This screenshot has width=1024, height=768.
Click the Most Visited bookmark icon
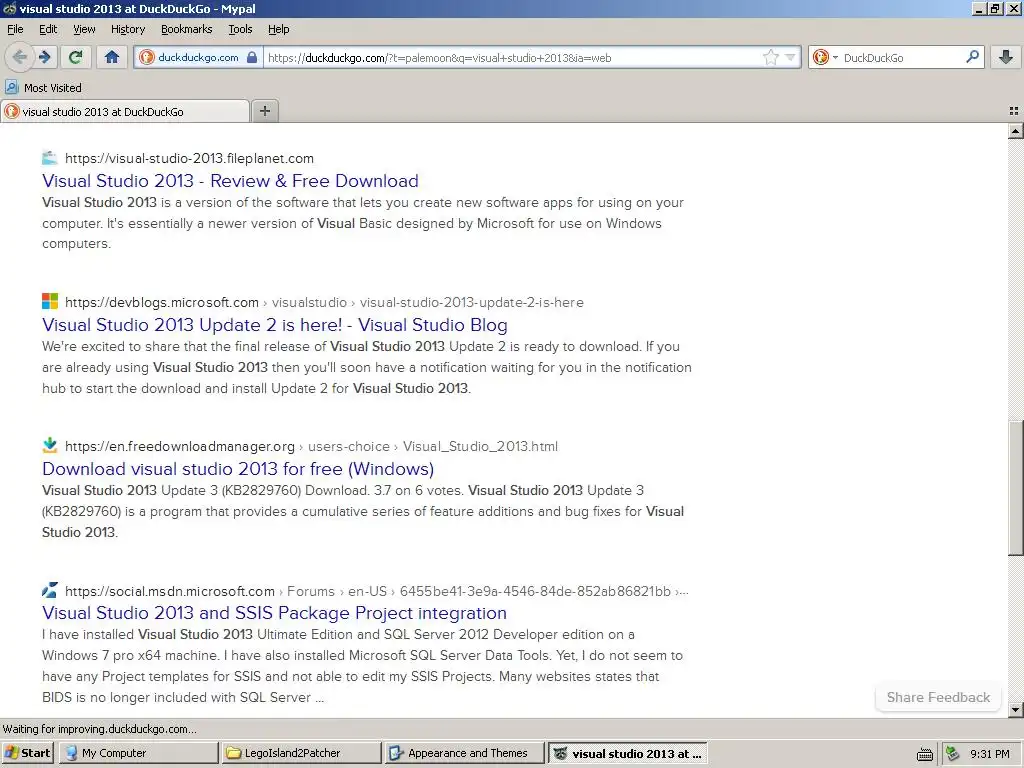click(x=12, y=88)
